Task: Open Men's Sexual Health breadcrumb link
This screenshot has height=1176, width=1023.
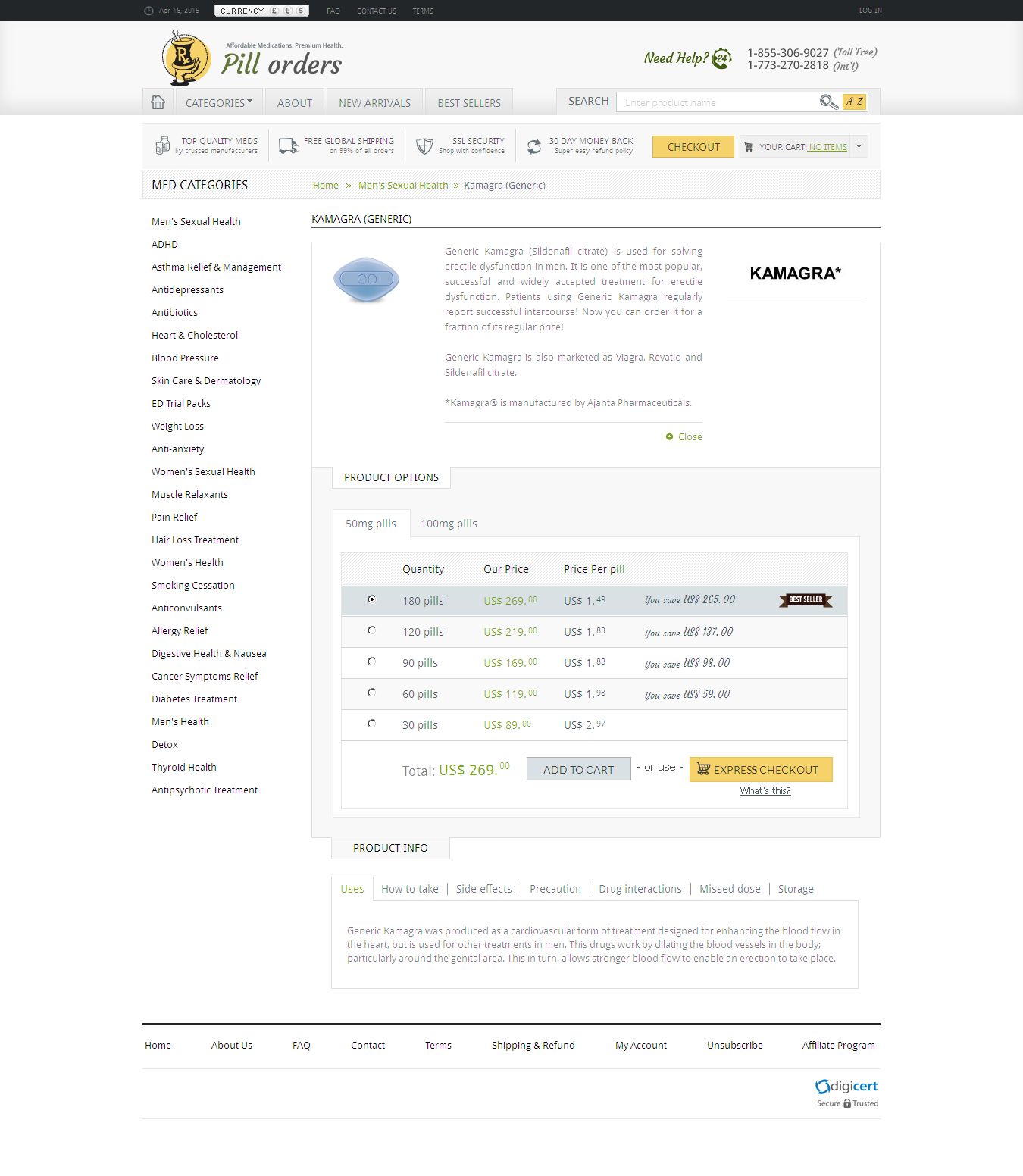Action: [x=403, y=185]
